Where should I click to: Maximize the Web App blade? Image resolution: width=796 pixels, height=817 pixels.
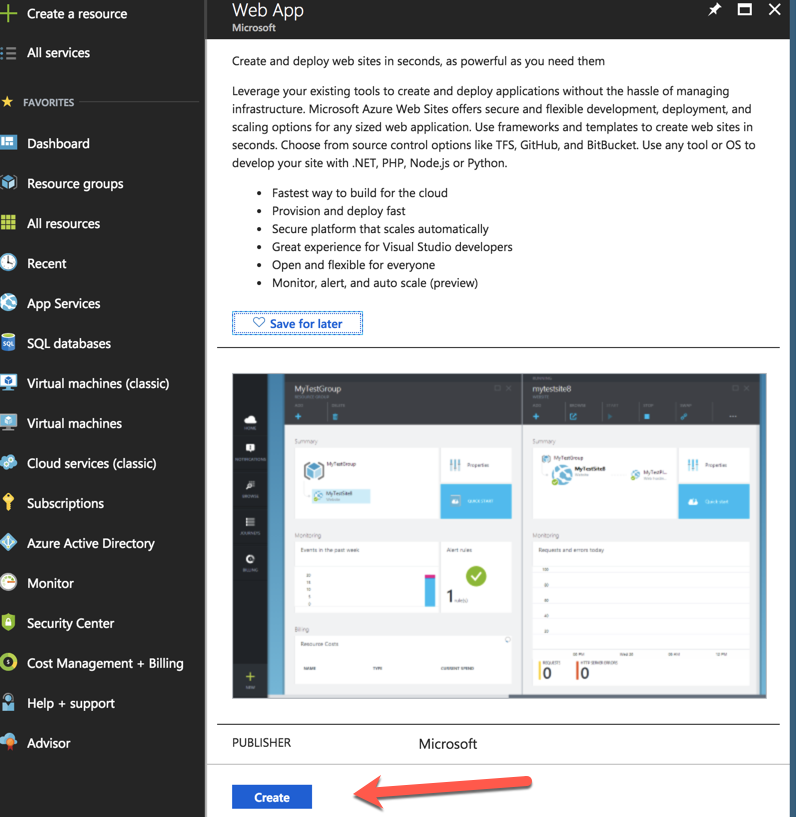[x=744, y=9]
